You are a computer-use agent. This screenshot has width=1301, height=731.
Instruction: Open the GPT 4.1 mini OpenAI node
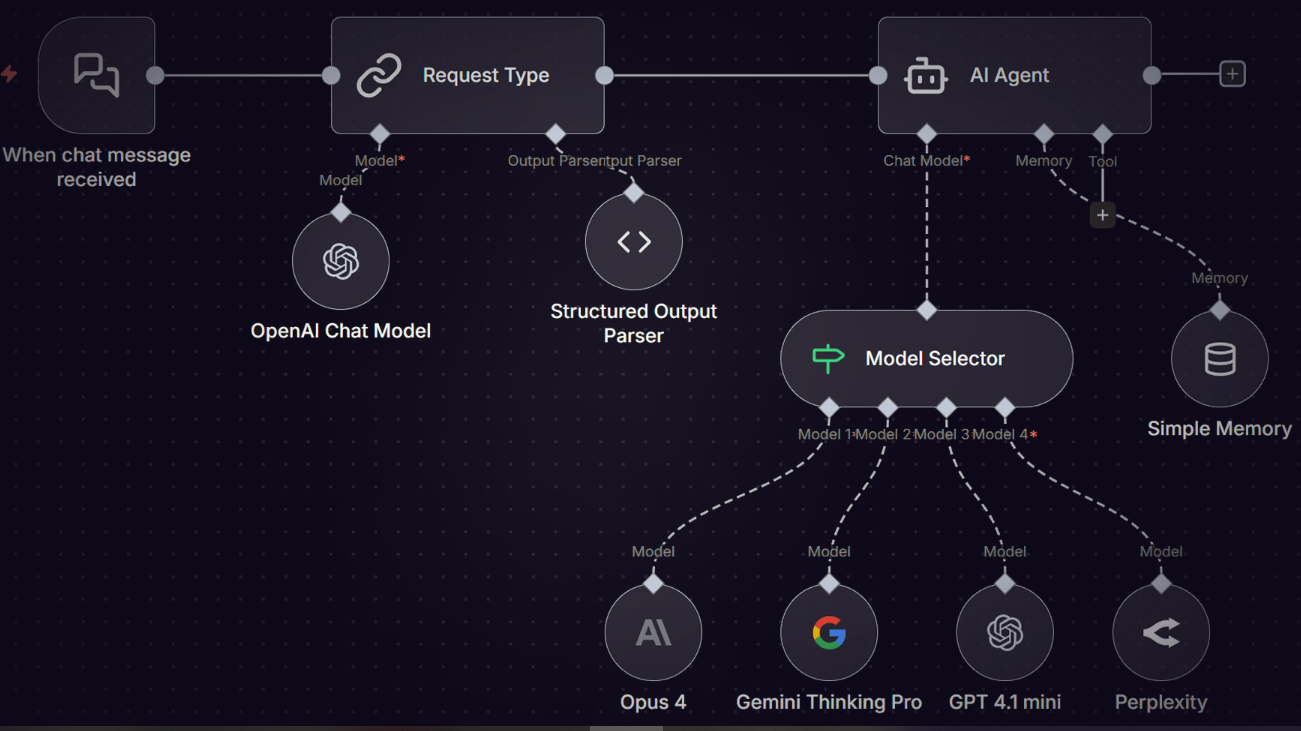pos(1005,633)
